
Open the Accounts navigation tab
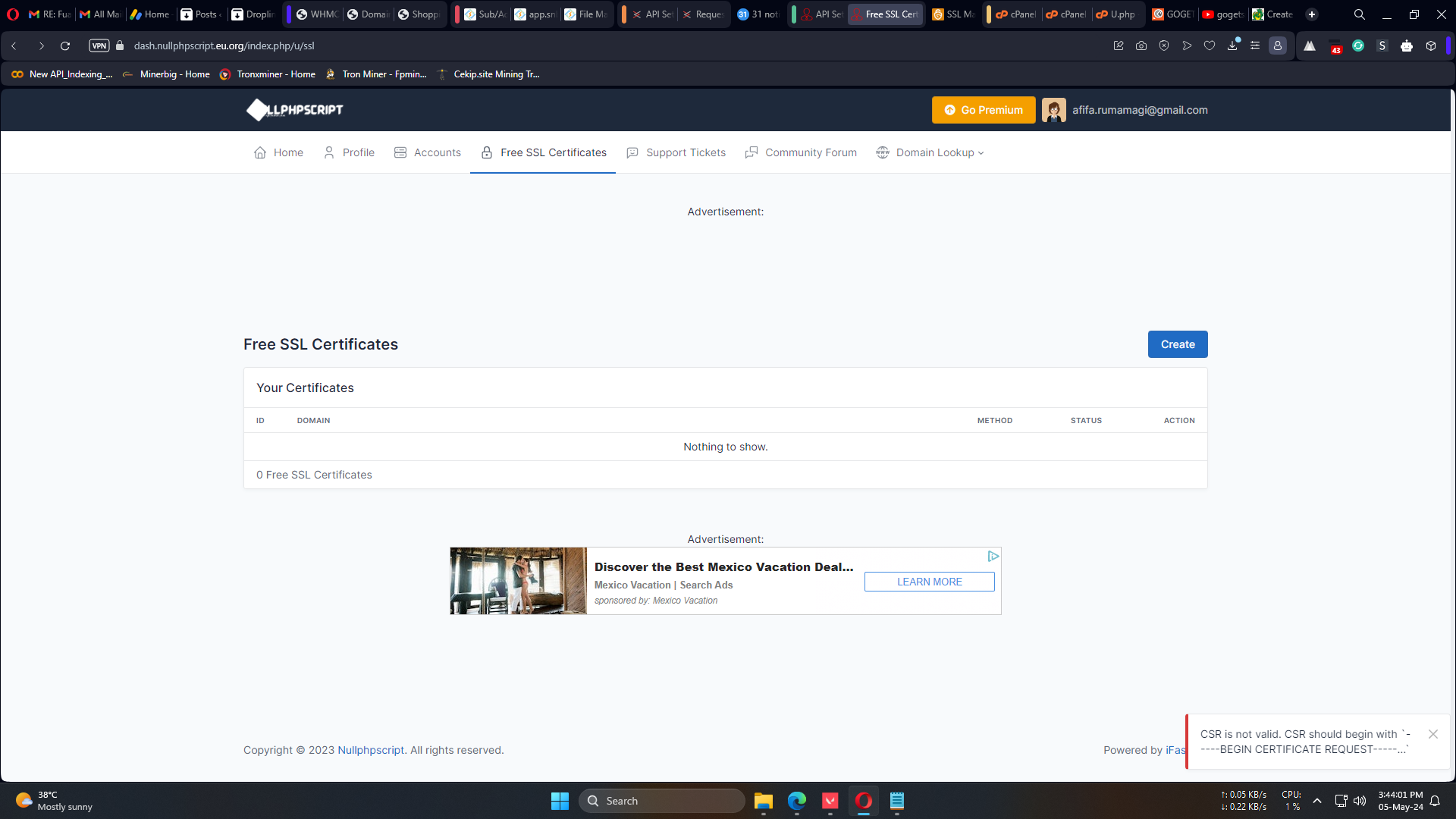(428, 152)
